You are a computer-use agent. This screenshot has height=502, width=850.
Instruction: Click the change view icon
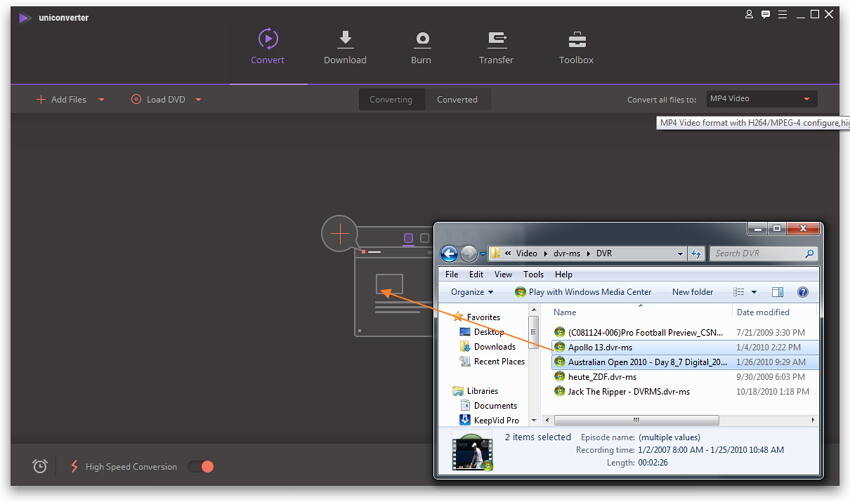(x=738, y=292)
